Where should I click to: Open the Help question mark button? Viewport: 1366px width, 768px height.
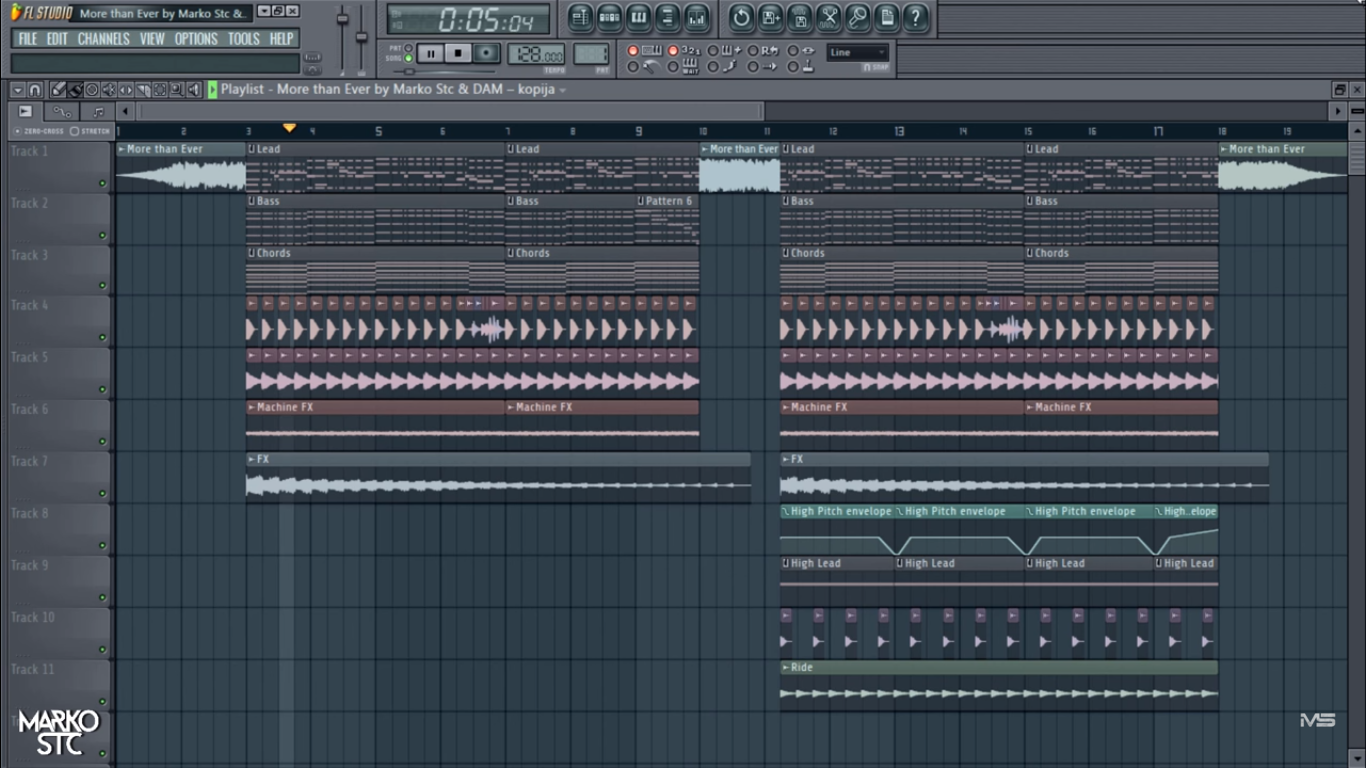(x=914, y=17)
